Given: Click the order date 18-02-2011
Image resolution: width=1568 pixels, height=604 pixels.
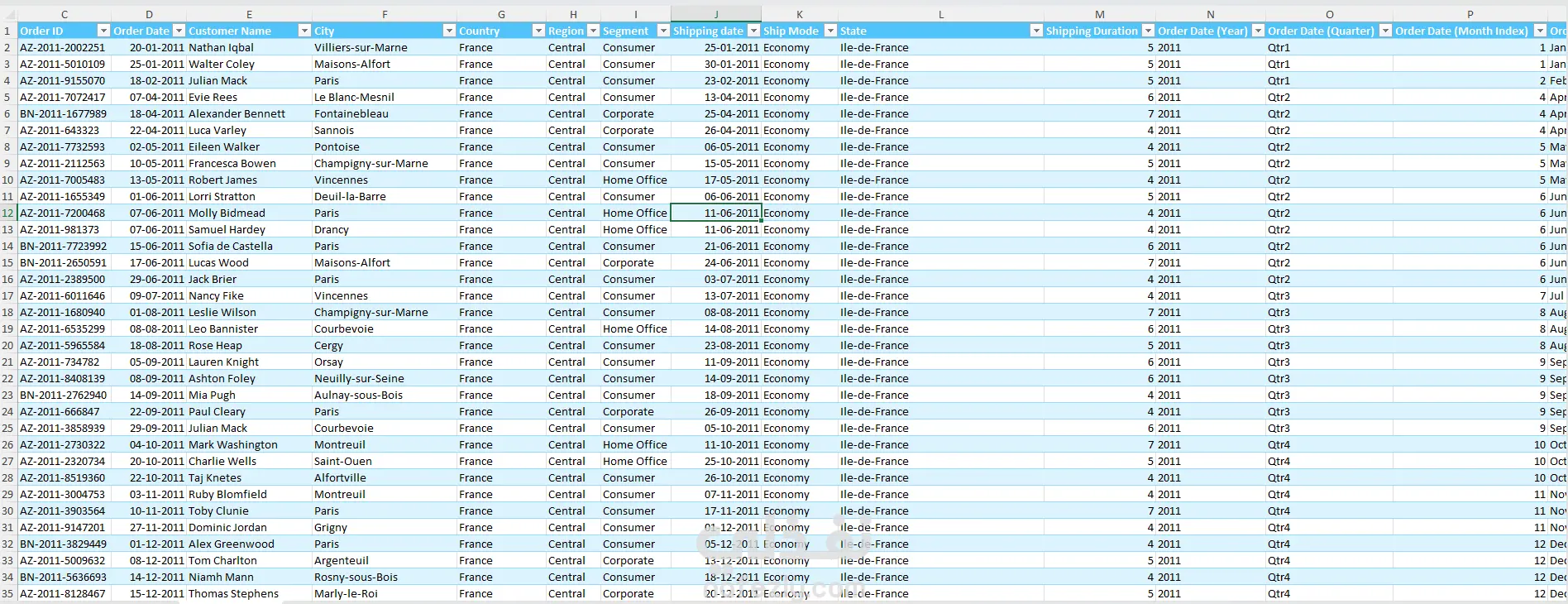Looking at the screenshot, I should coord(156,80).
